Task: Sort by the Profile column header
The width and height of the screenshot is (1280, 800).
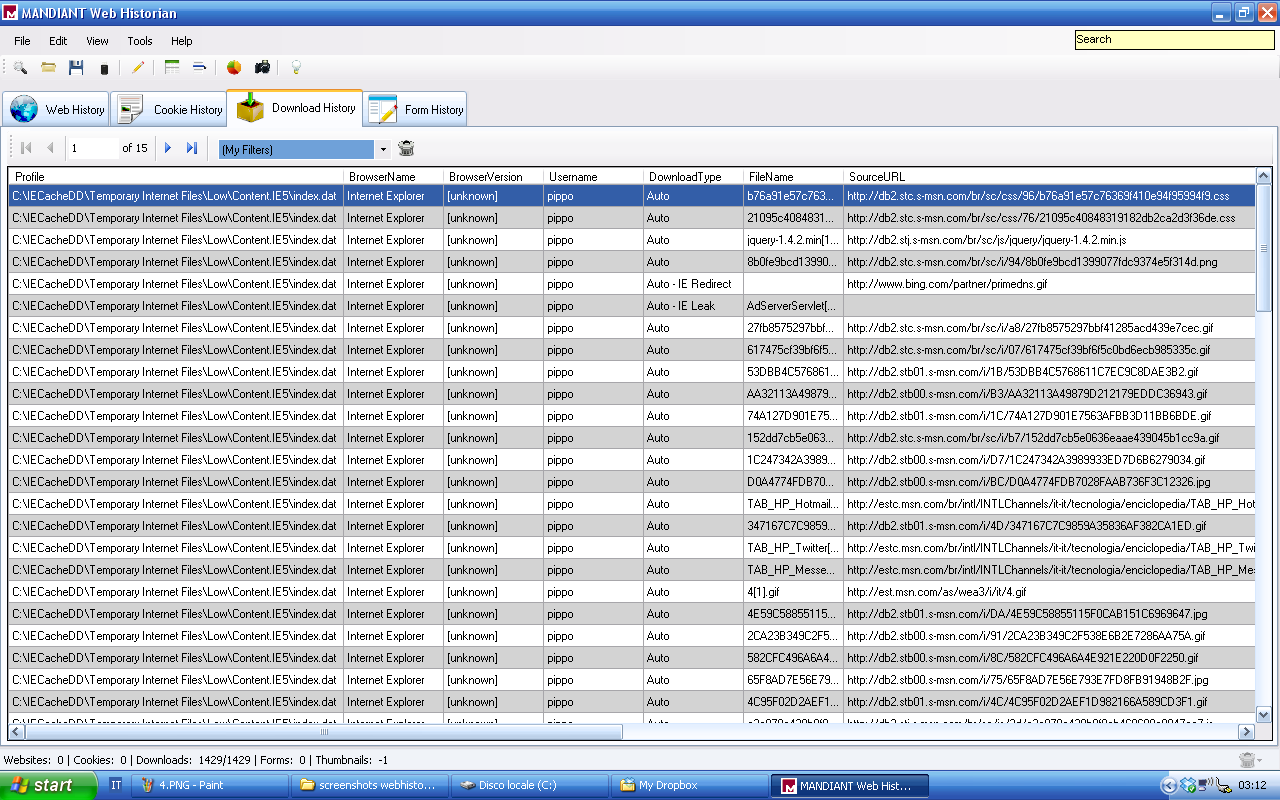Action: pyautogui.click(x=176, y=177)
